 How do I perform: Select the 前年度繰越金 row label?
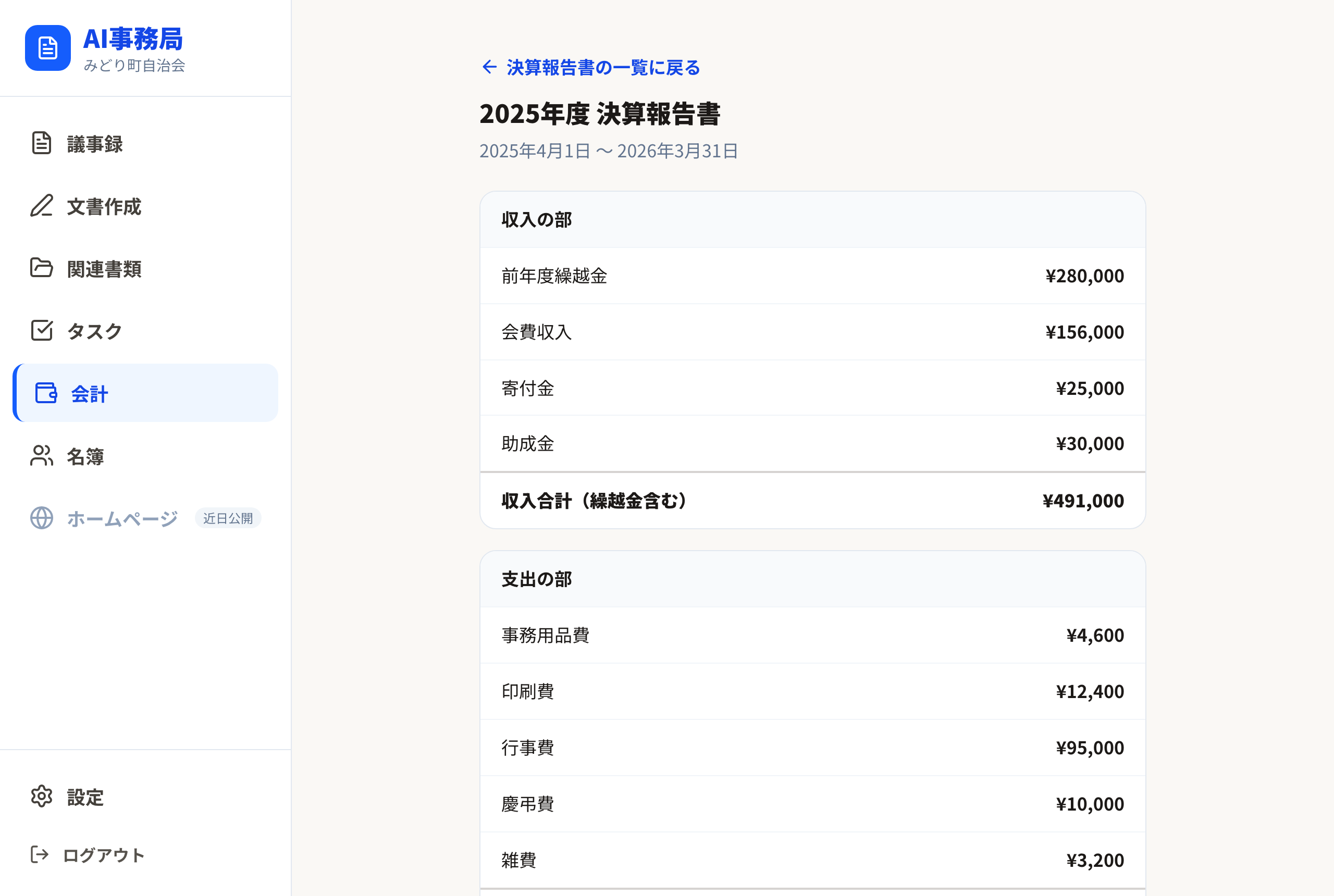pyautogui.click(x=554, y=276)
